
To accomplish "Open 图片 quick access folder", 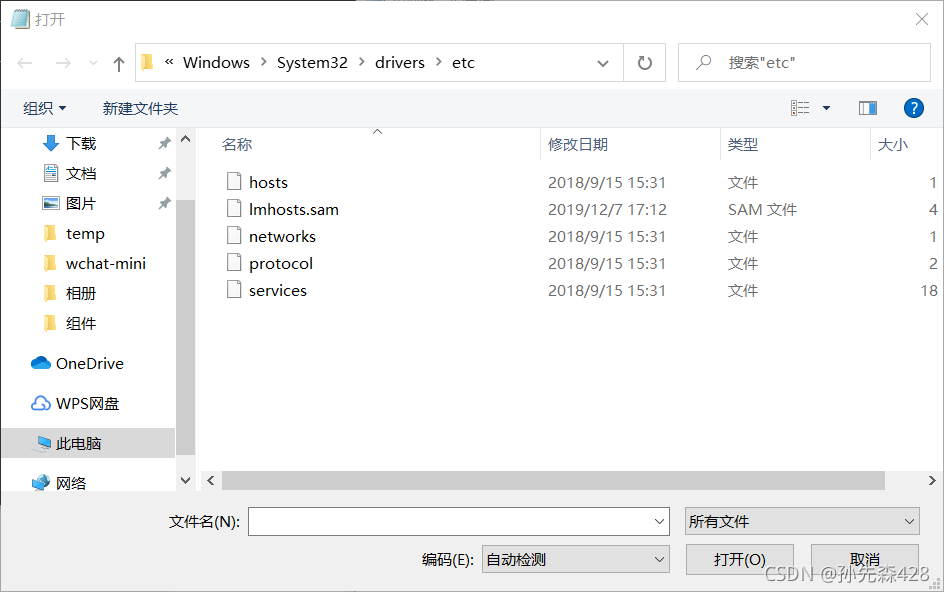I will coord(81,204).
